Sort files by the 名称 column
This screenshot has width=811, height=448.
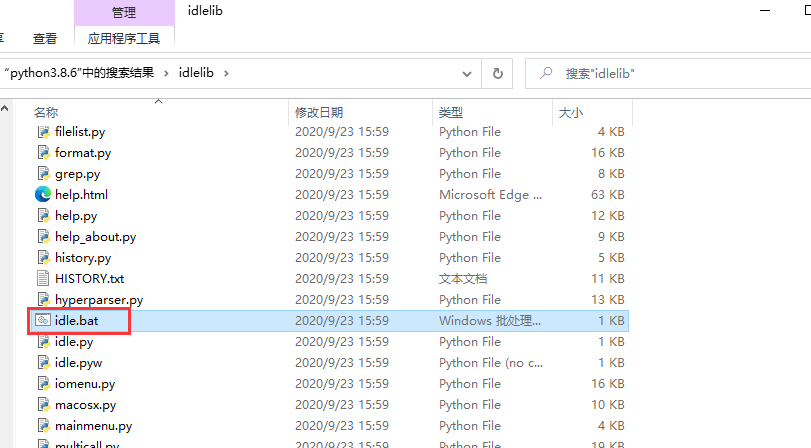pyautogui.click(x=46, y=112)
